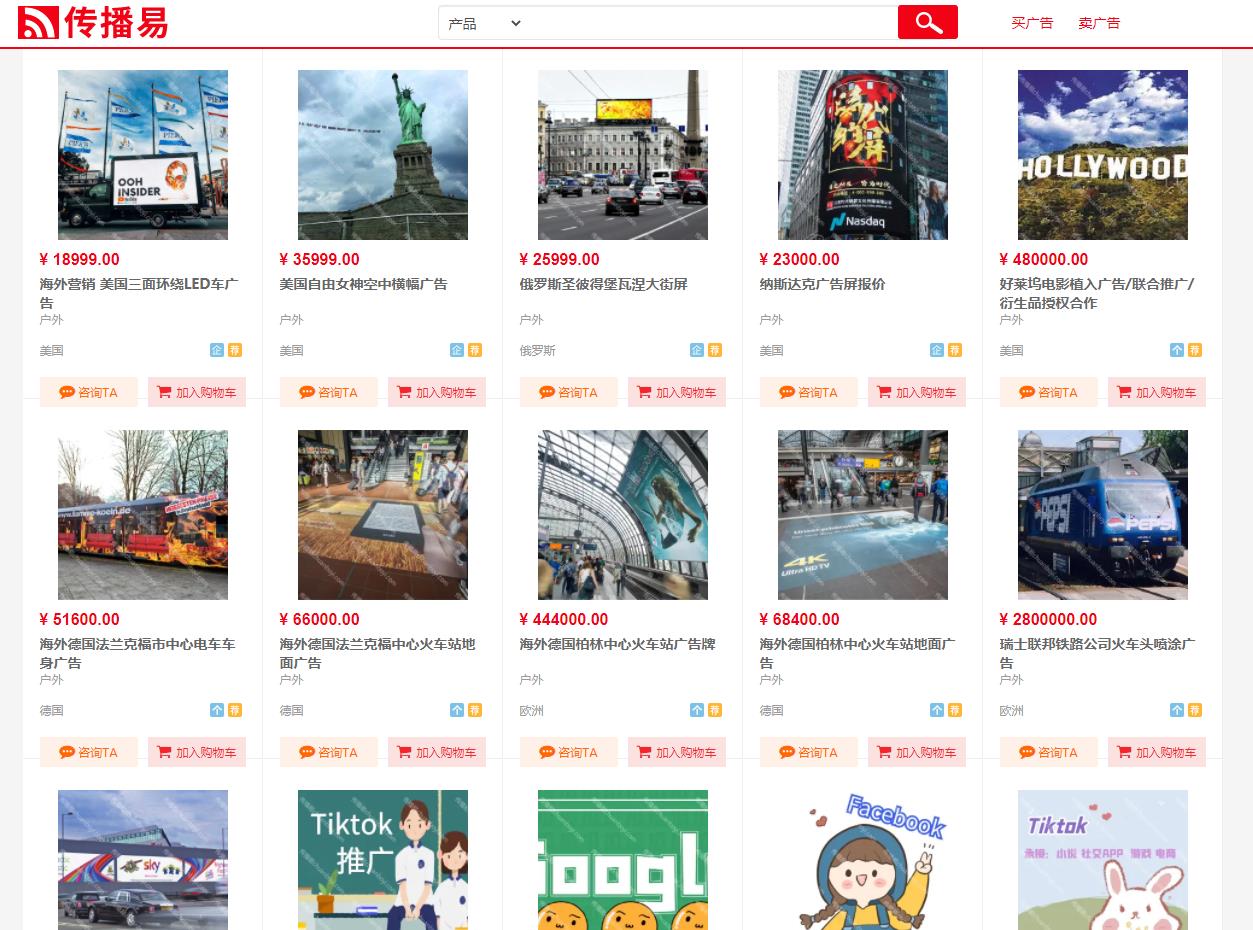Open the 卖广告 menu item
Screen dimensions: 1253x930
click(1099, 23)
